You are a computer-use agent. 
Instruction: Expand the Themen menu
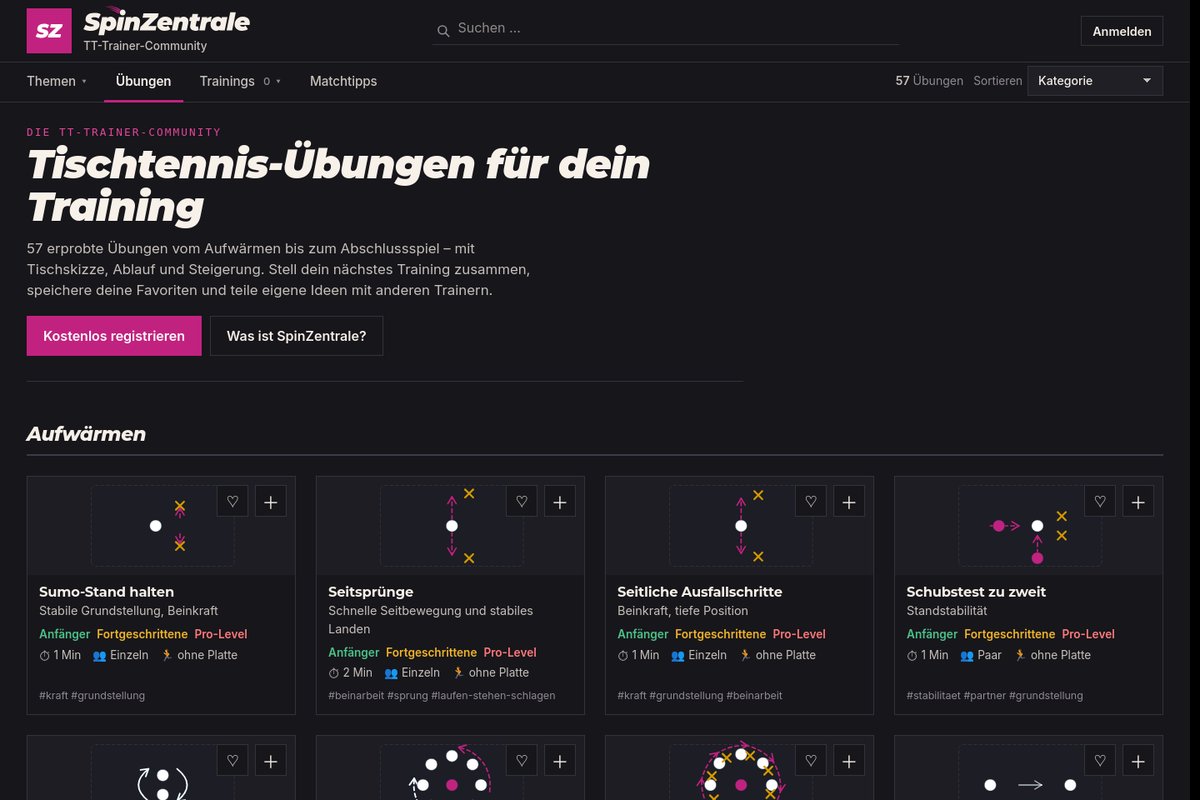click(x=57, y=81)
